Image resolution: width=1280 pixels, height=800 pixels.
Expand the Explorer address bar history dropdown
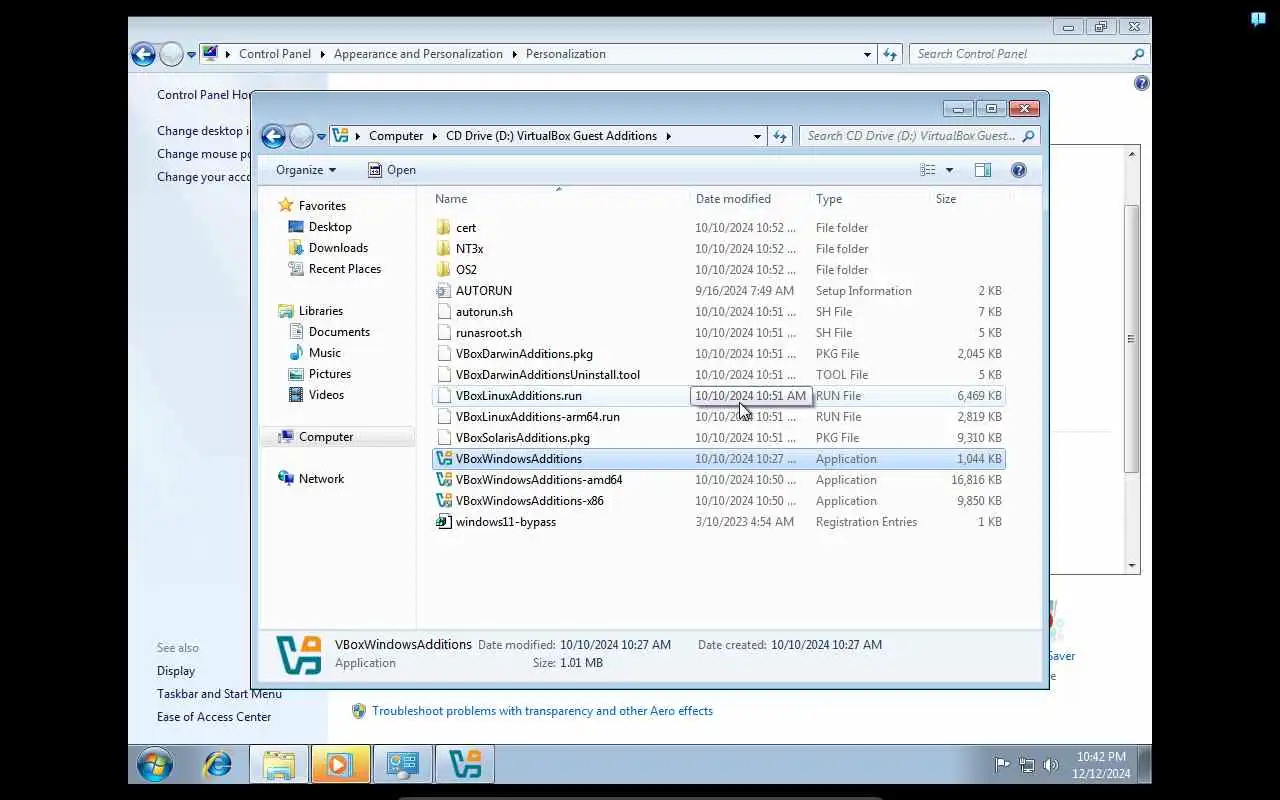coord(757,136)
